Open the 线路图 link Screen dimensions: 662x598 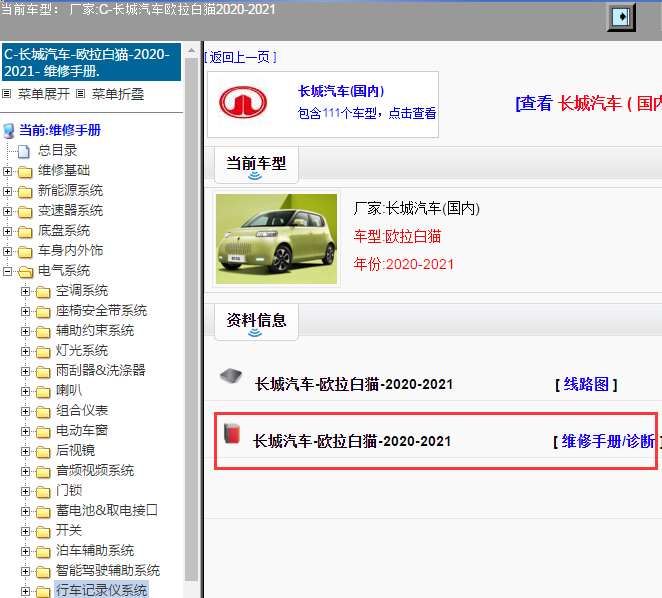click(x=586, y=384)
